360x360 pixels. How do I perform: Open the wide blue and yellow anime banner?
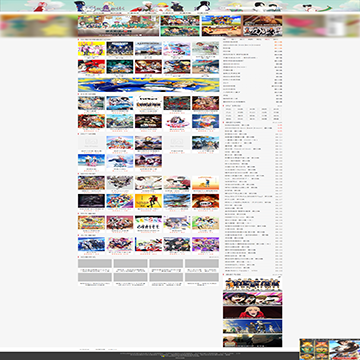148,85
